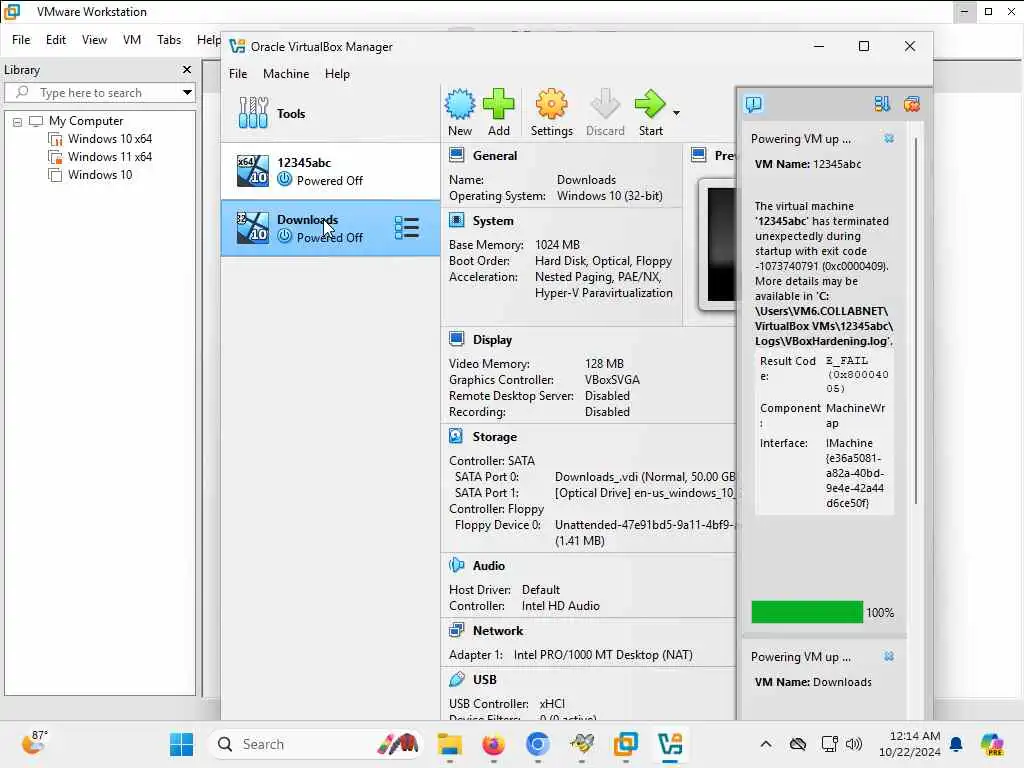1024x768 pixels.
Task: Click the Display section header
Action: pos(492,340)
